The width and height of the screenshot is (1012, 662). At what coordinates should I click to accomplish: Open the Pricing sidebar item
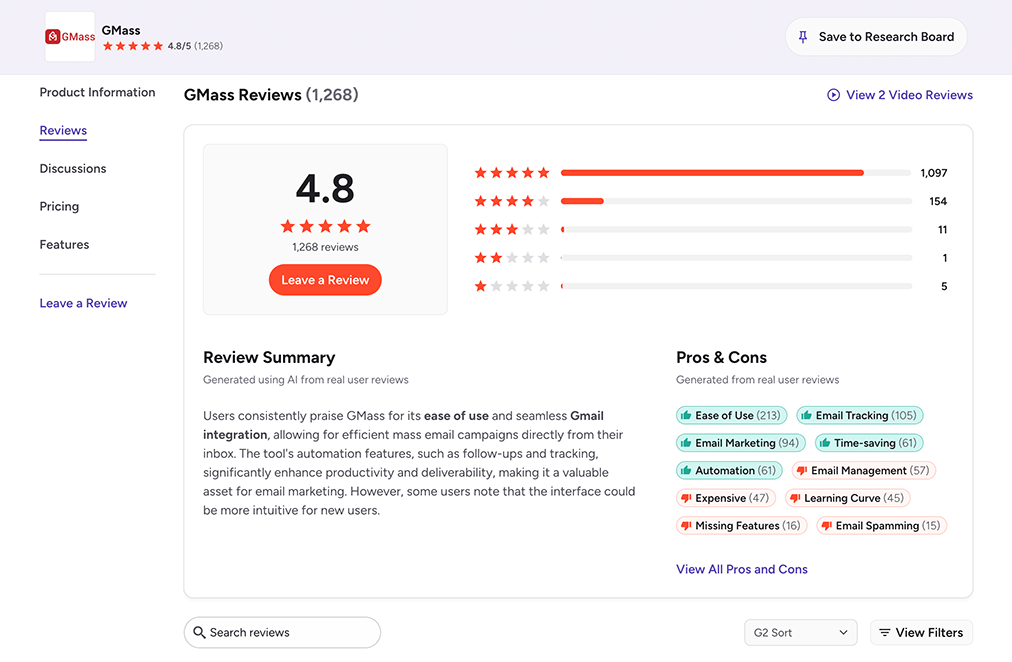point(59,206)
